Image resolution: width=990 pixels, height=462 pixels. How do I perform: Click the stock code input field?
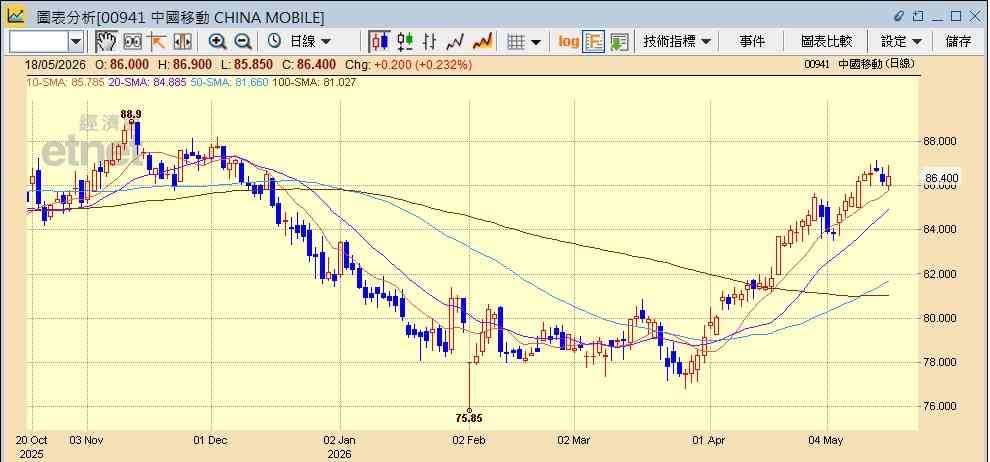(39, 42)
